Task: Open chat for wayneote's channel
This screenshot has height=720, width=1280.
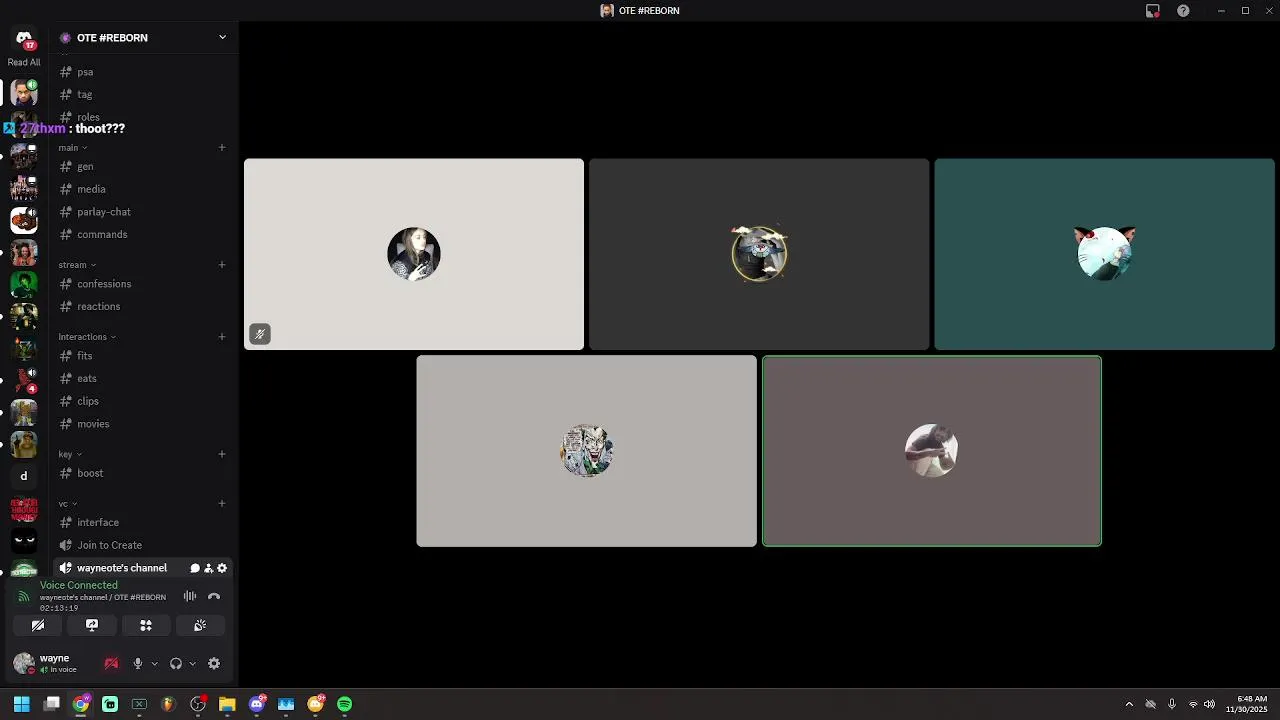Action: click(x=195, y=568)
